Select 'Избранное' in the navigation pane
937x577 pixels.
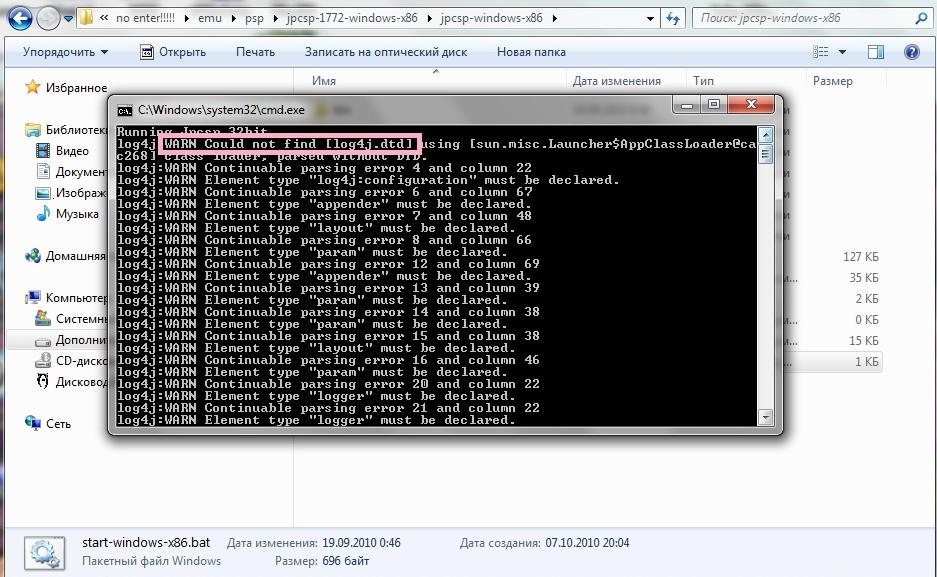pos(76,88)
